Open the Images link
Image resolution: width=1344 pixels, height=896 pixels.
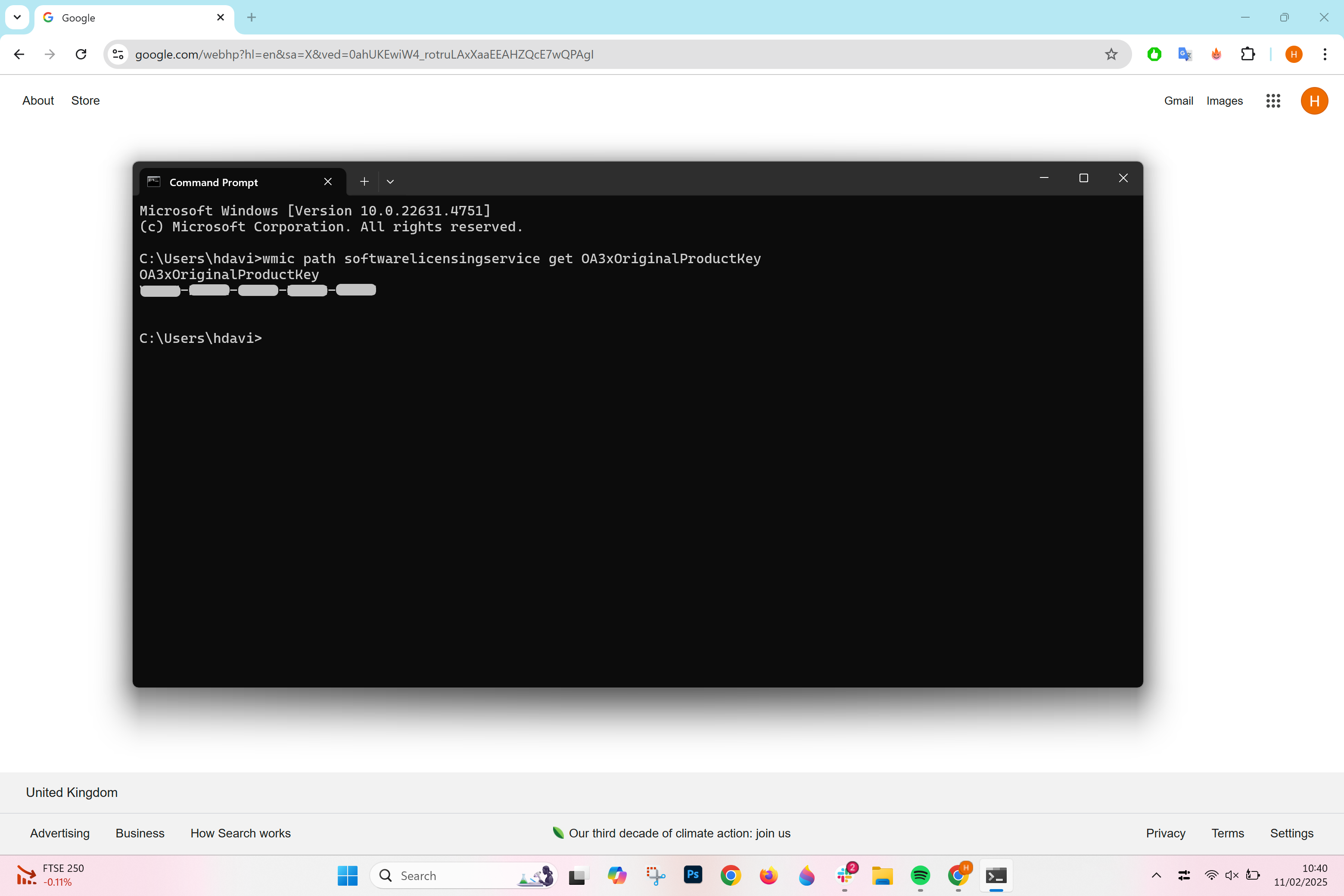1225,100
